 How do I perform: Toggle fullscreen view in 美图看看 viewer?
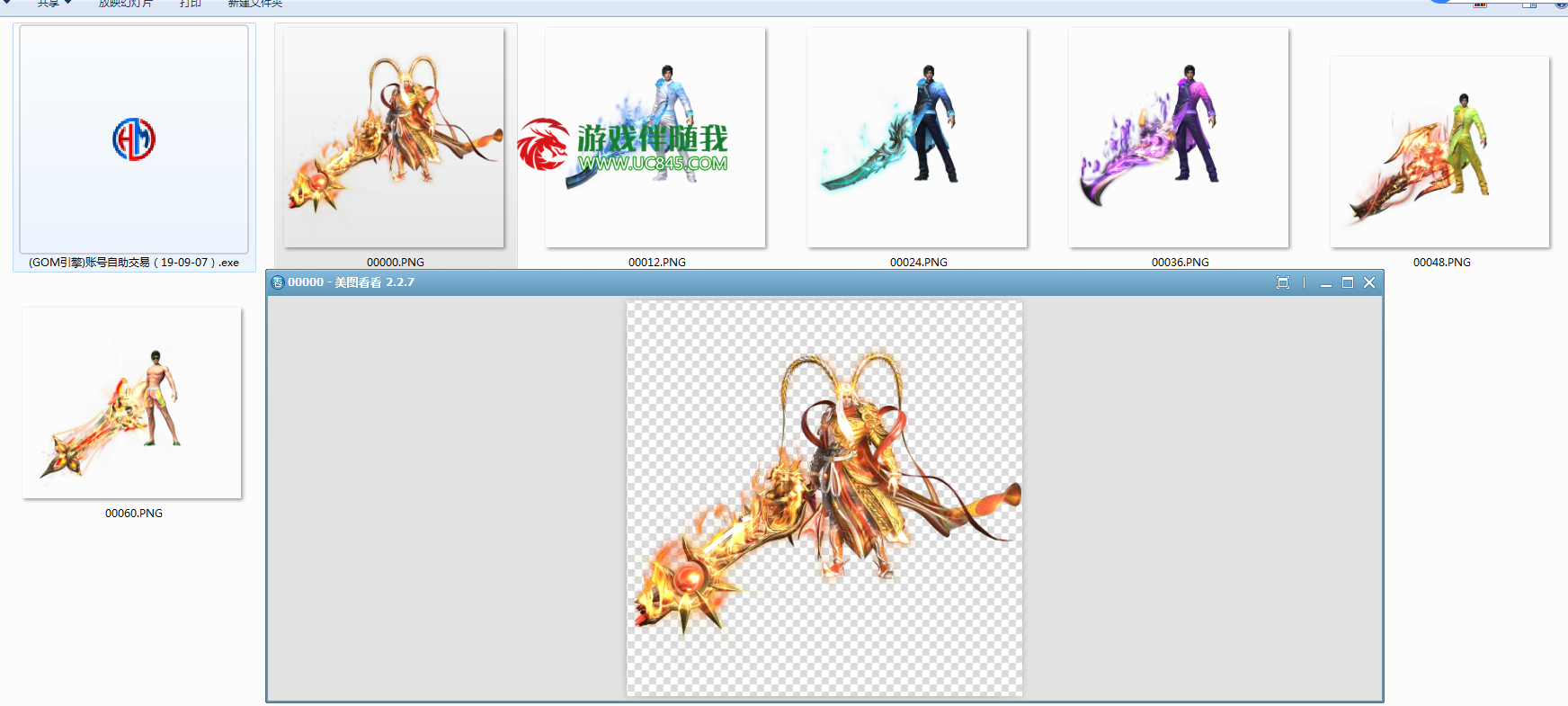[1283, 282]
